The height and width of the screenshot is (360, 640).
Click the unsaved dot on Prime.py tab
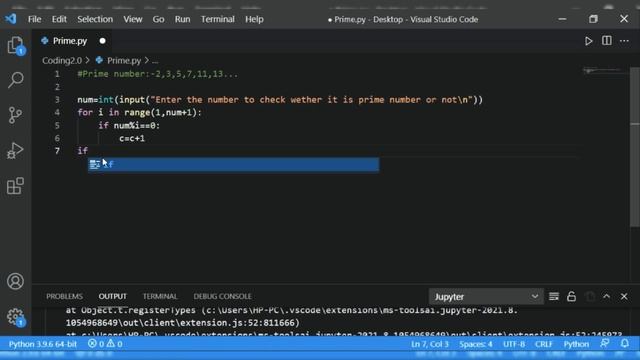pyautogui.click(x=102, y=41)
